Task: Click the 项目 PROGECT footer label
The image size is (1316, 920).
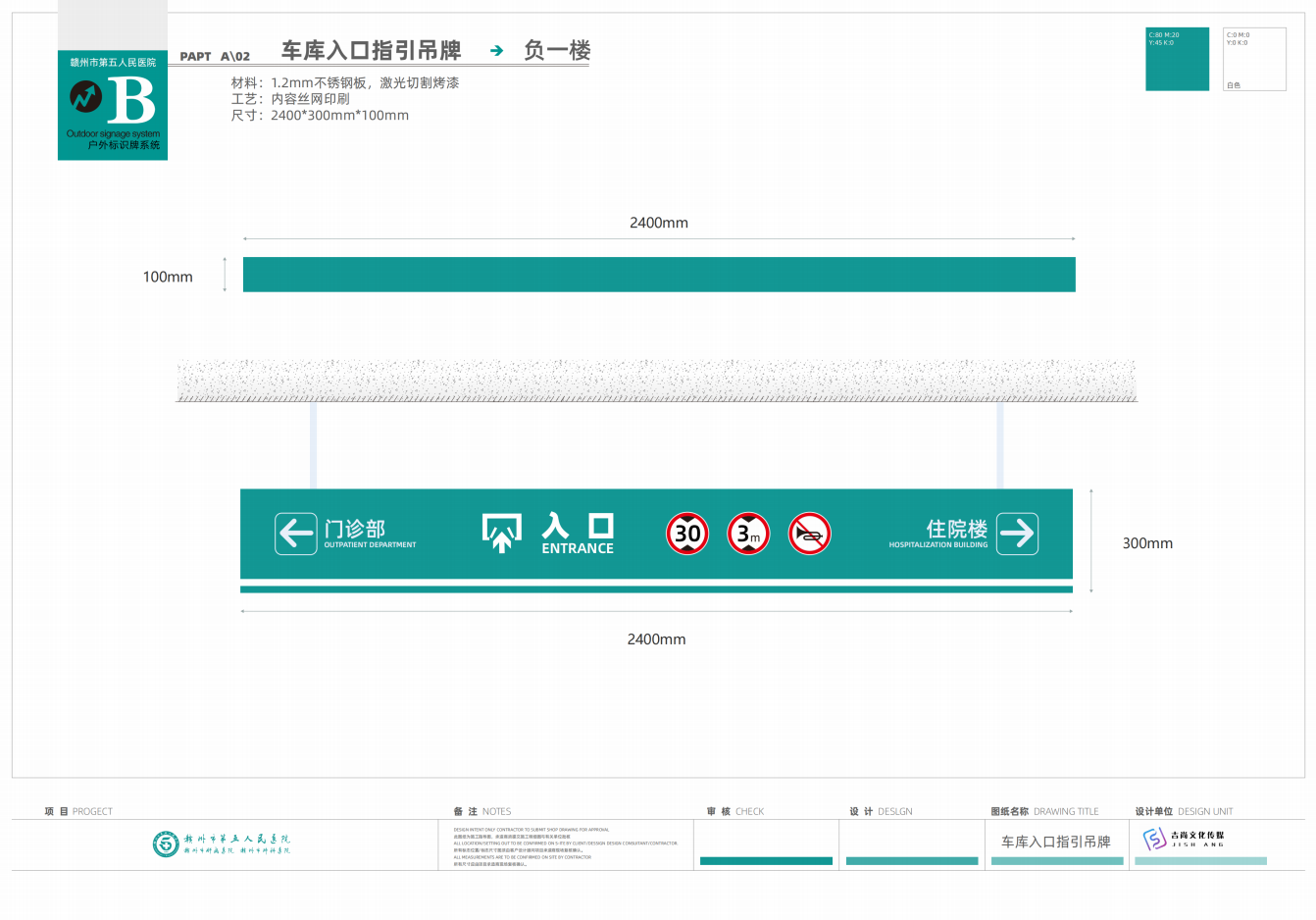Action: point(78,811)
